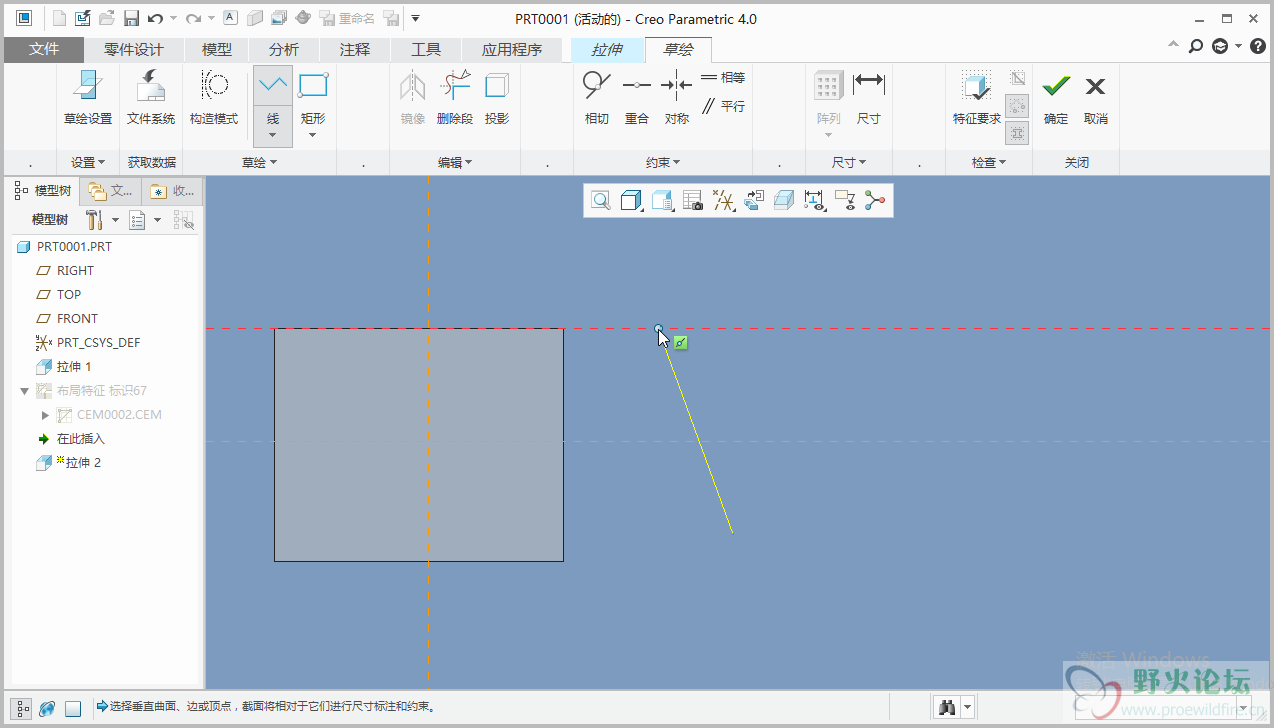Confirm sketch with green checkmark (确定)
This screenshot has height=728, width=1274.
1056,98
